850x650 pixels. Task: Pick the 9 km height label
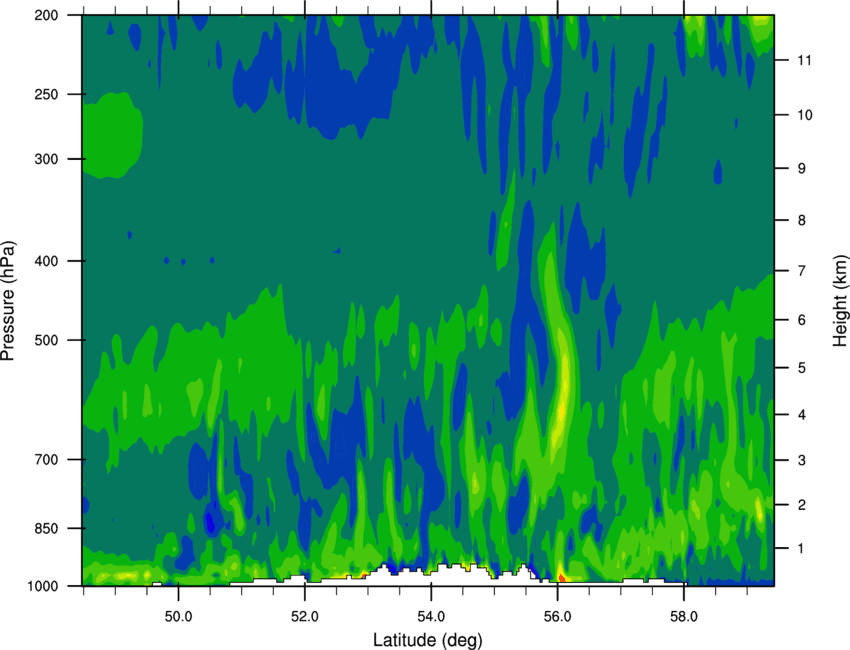click(x=802, y=168)
